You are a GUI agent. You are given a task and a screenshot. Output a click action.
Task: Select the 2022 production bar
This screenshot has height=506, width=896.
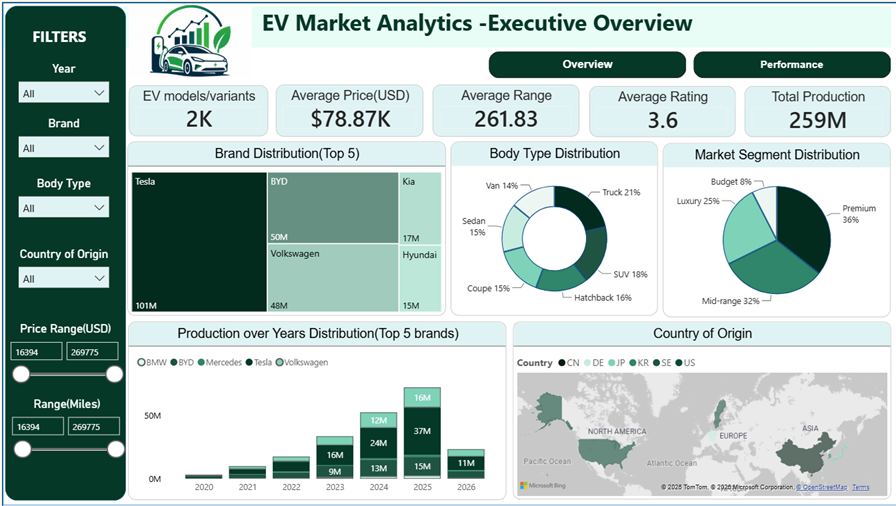coord(291,467)
